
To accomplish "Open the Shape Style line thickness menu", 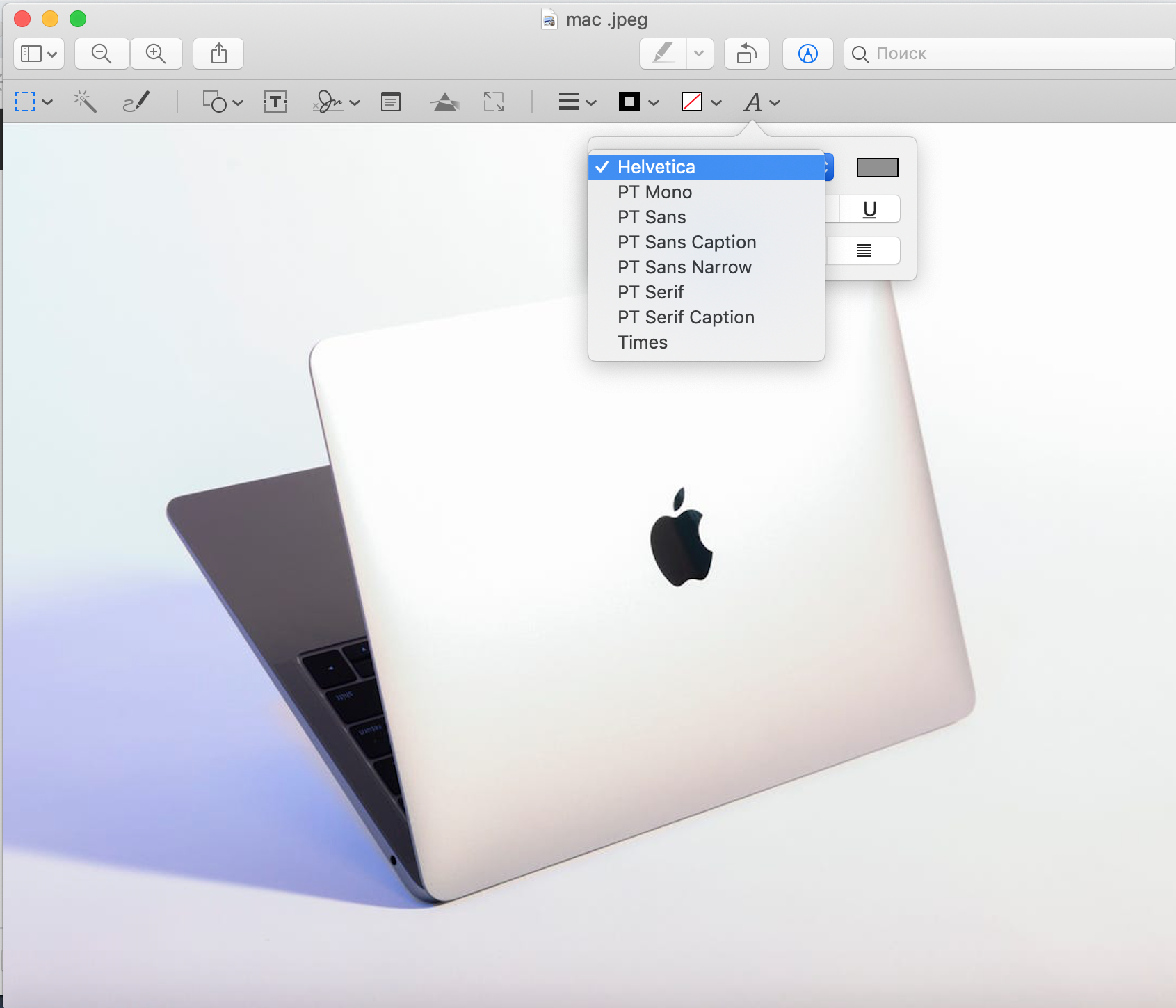I will [x=577, y=102].
